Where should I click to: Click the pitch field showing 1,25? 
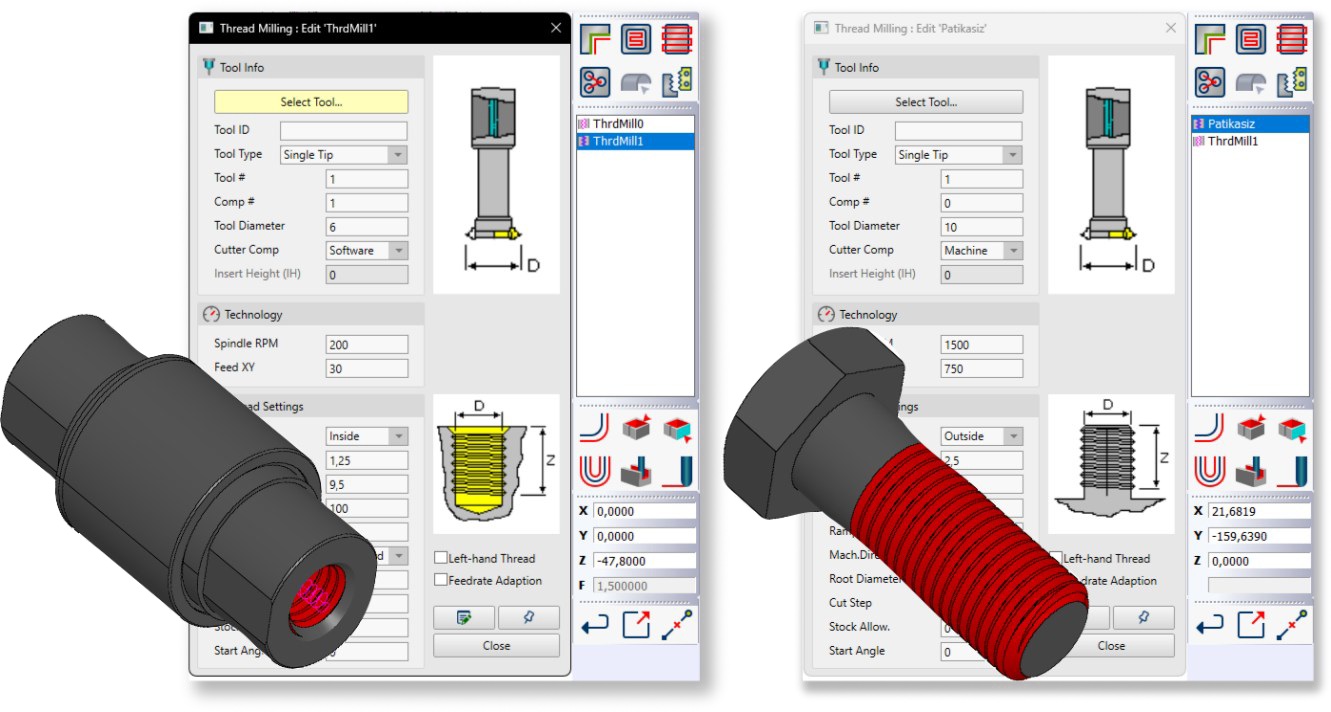[367, 460]
